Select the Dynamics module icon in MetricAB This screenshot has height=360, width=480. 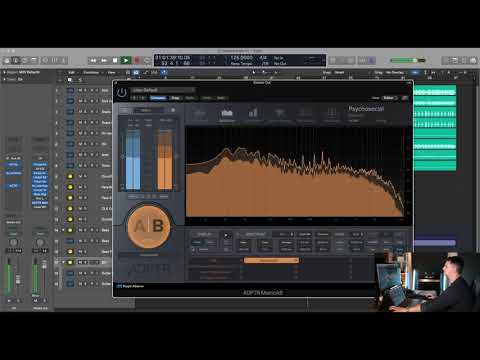tap(305, 114)
